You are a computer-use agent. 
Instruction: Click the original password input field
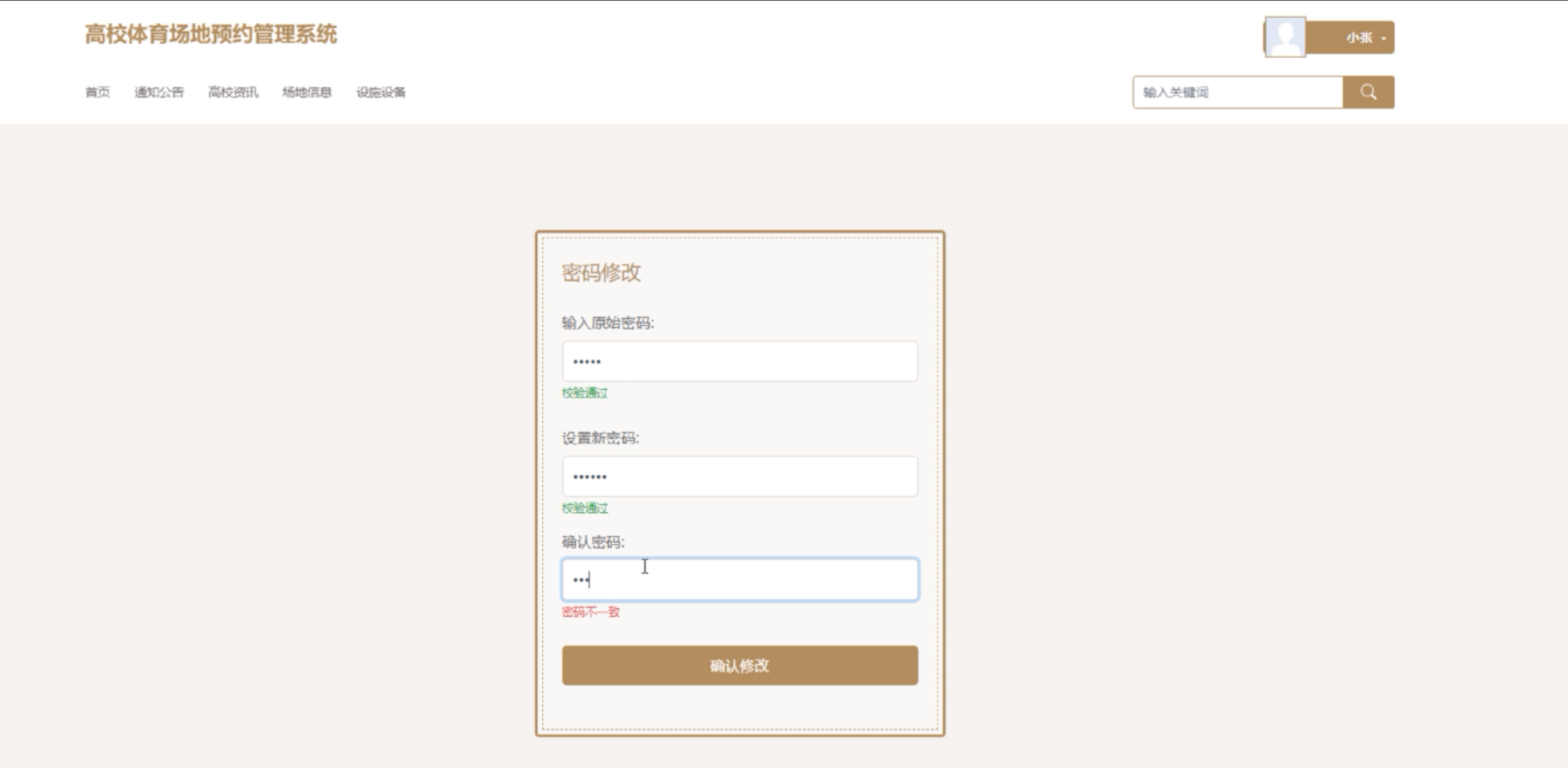coord(739,362)
